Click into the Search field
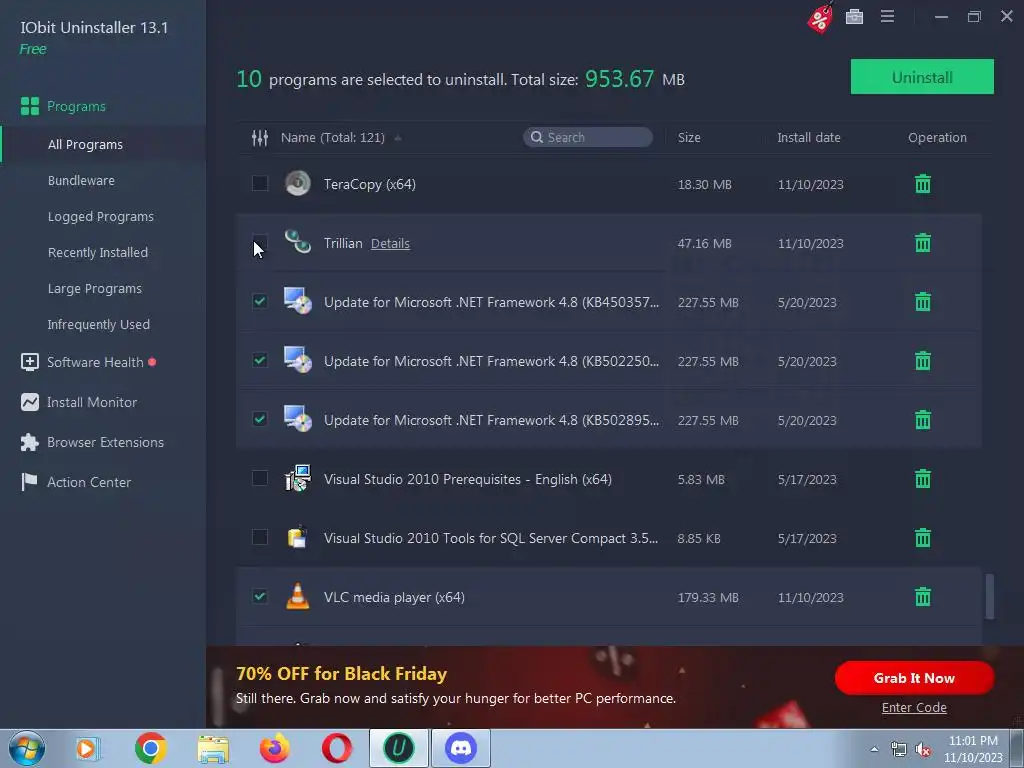This screenshot has height=768, width=1024. click(588, 137)
